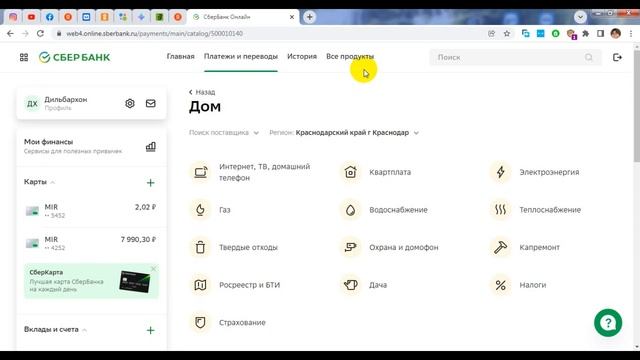Add a new card with plus icon

(151, 182)
